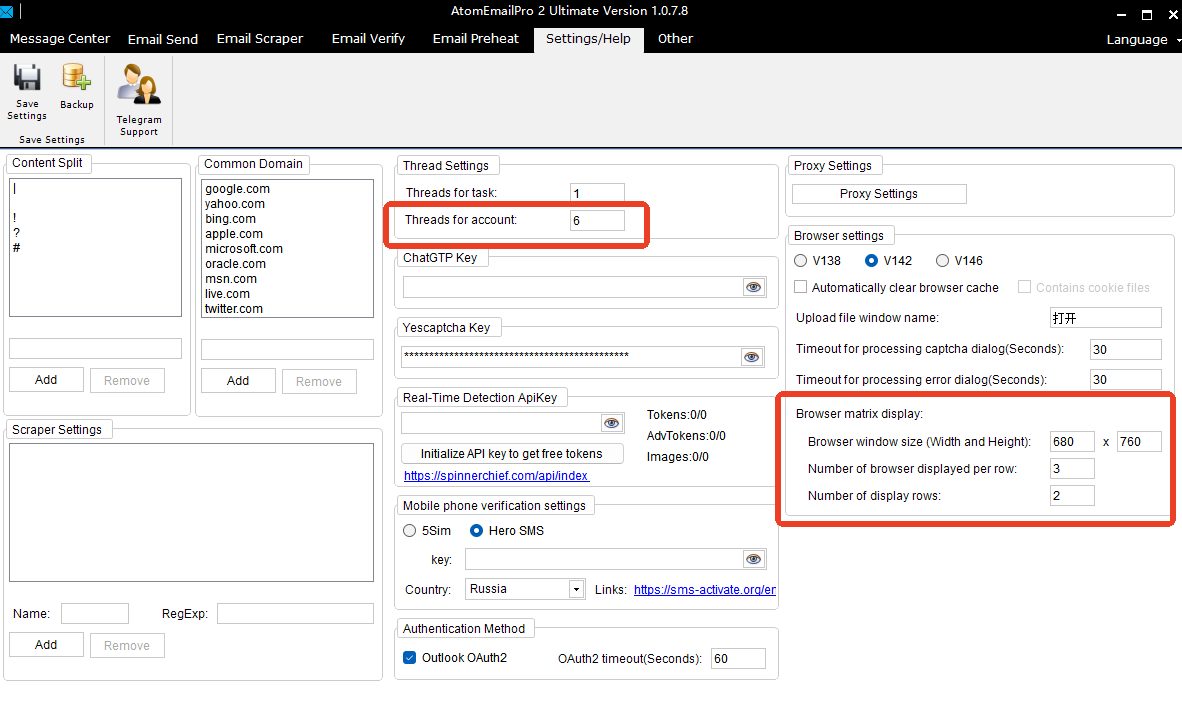Select google.com in Common Domain list

tap(237, 188)
